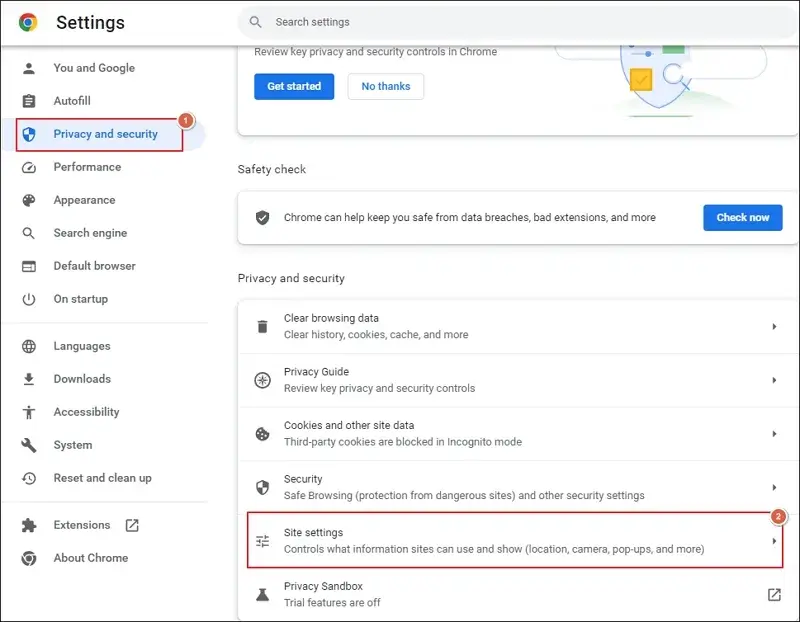Open the Search engine settings
Image resolution: width=800 pixels, height=622 pixels.
coord(90,233)
